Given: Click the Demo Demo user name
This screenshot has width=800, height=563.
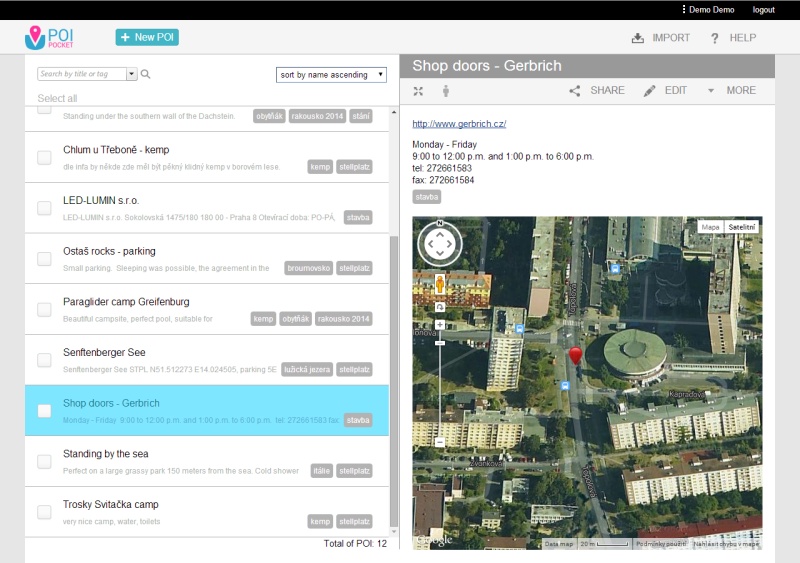Looking at the screenshot, I should pos(711,10).
